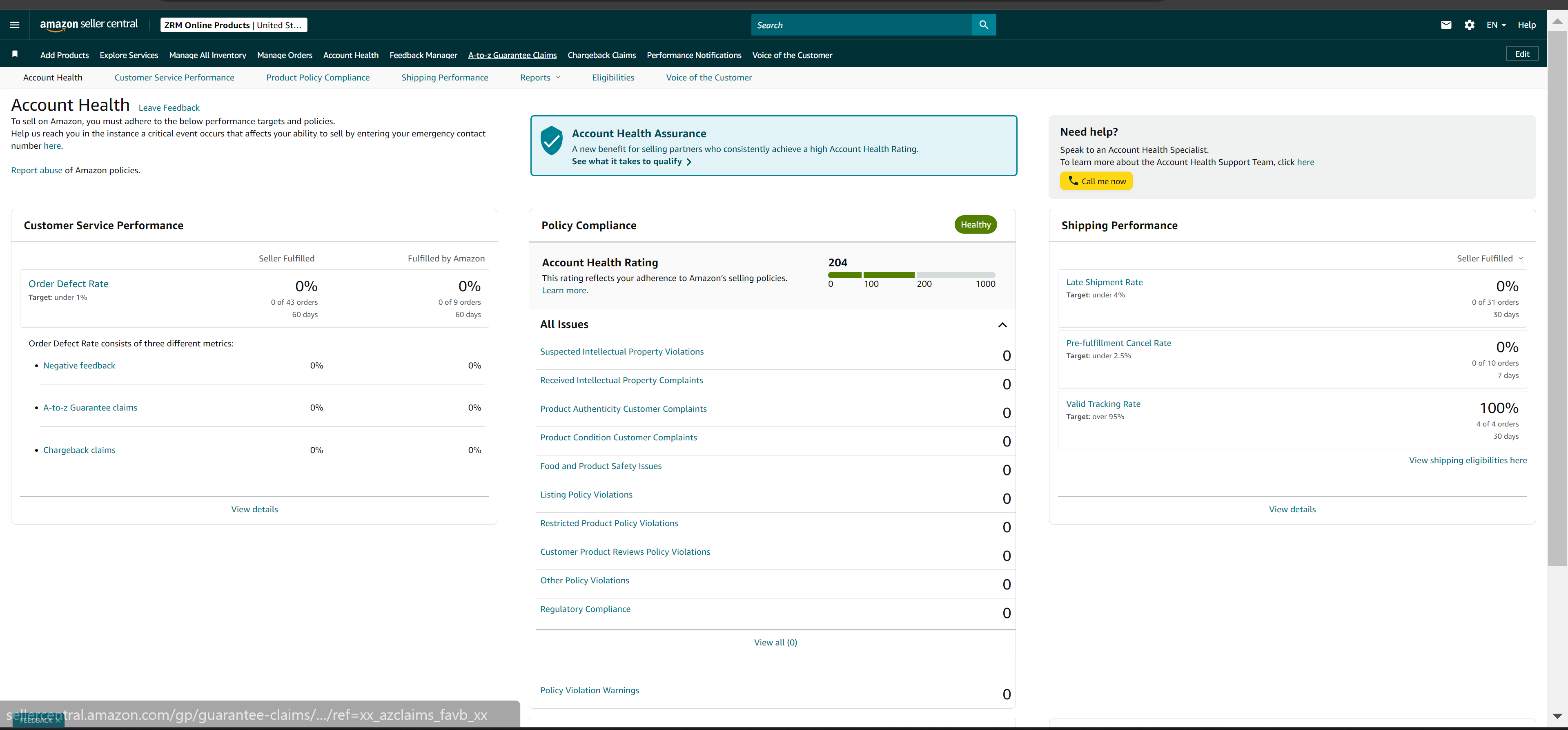Open Received Intellectual Property Complaints
Viewport: 1568px width, 730px height.
coord(621,381)
